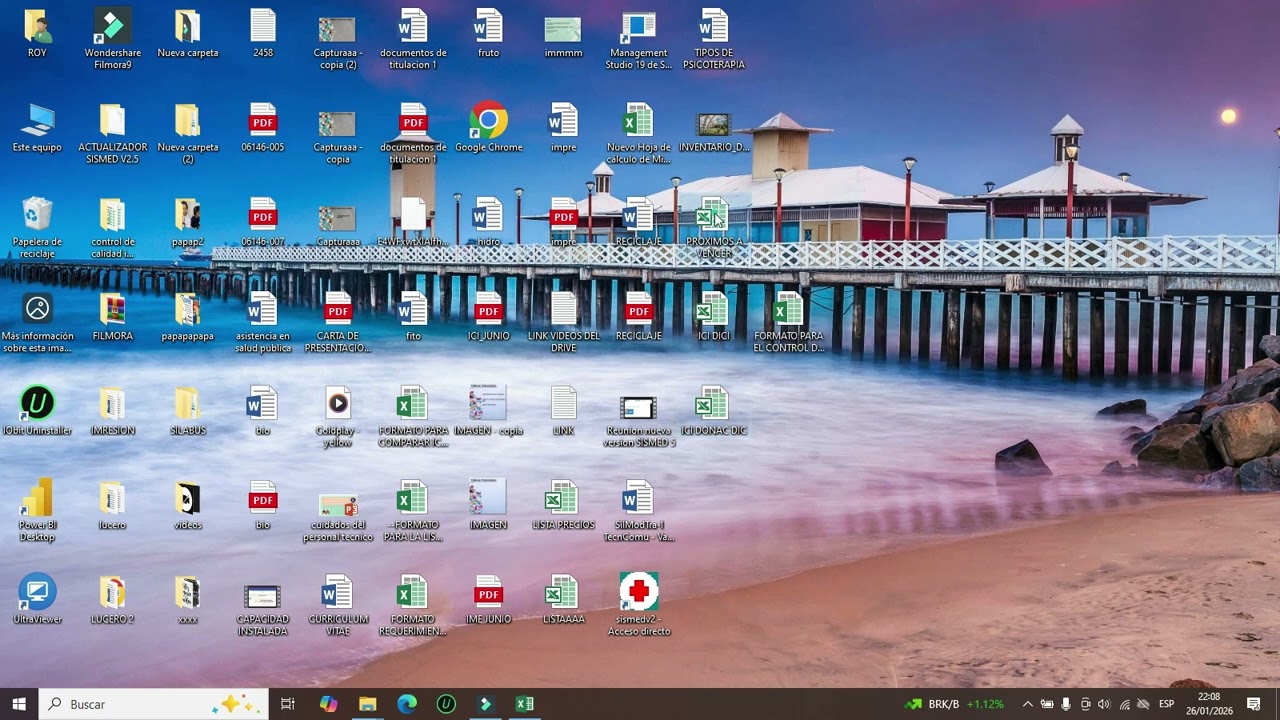Screen dimensions: 1280x720
Task: Select the asistencia en salud publica document
Action: pyautogui.click(x=263, y=322)
